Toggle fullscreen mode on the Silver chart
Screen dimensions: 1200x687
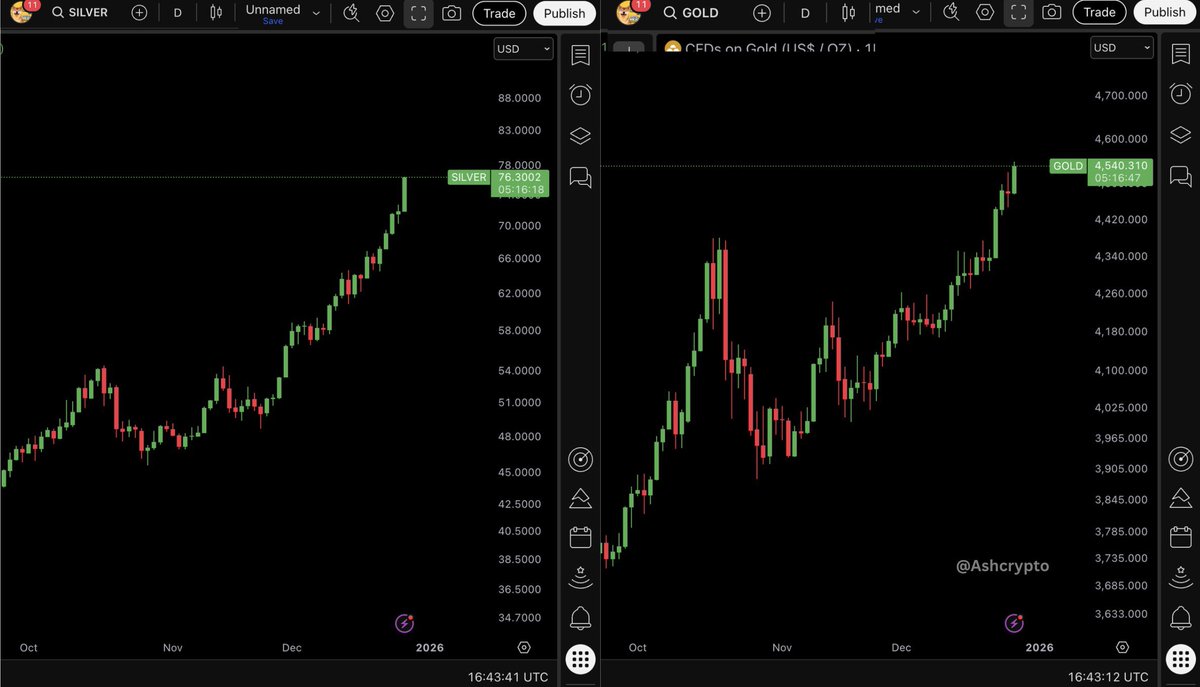point(419,13)
